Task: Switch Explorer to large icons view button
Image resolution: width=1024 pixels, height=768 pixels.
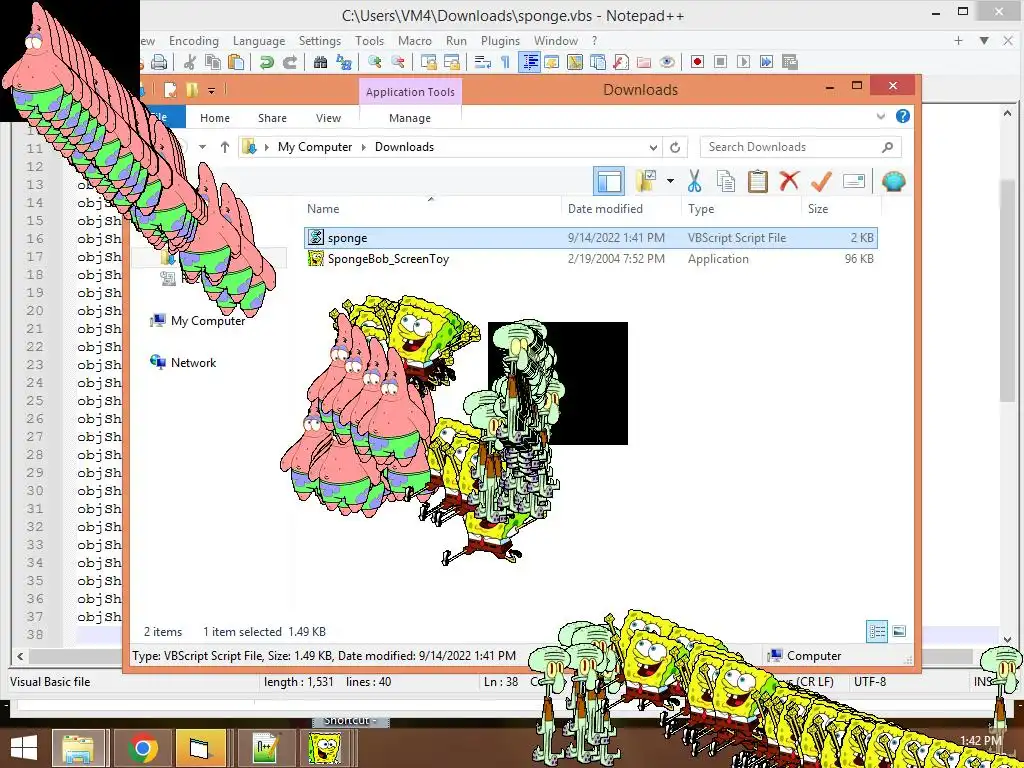Action: pyautogui.click(x=899, y=631)
